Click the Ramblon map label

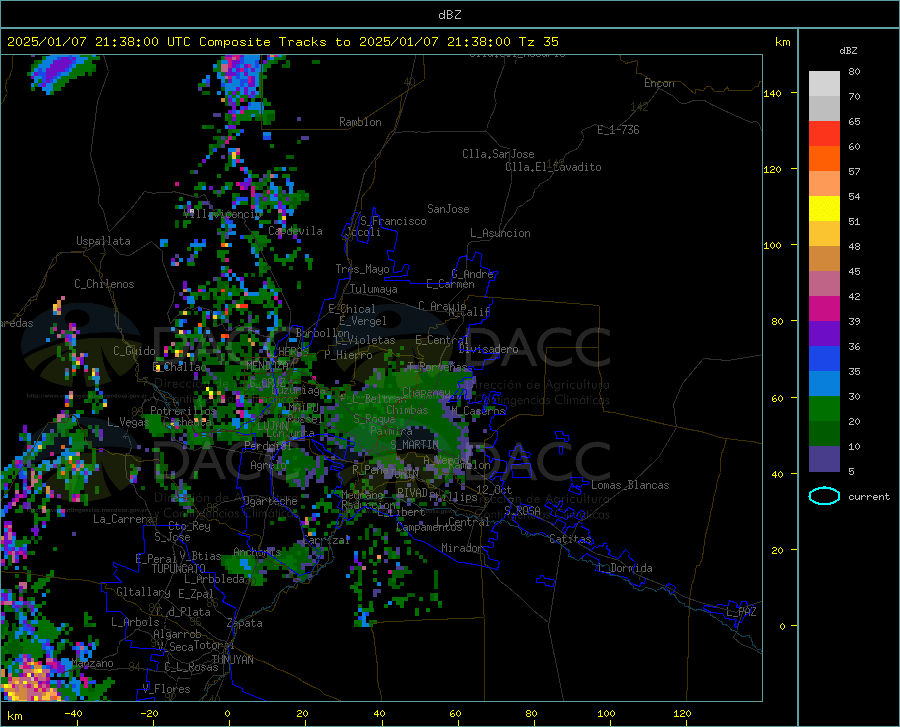click(360, 122)
